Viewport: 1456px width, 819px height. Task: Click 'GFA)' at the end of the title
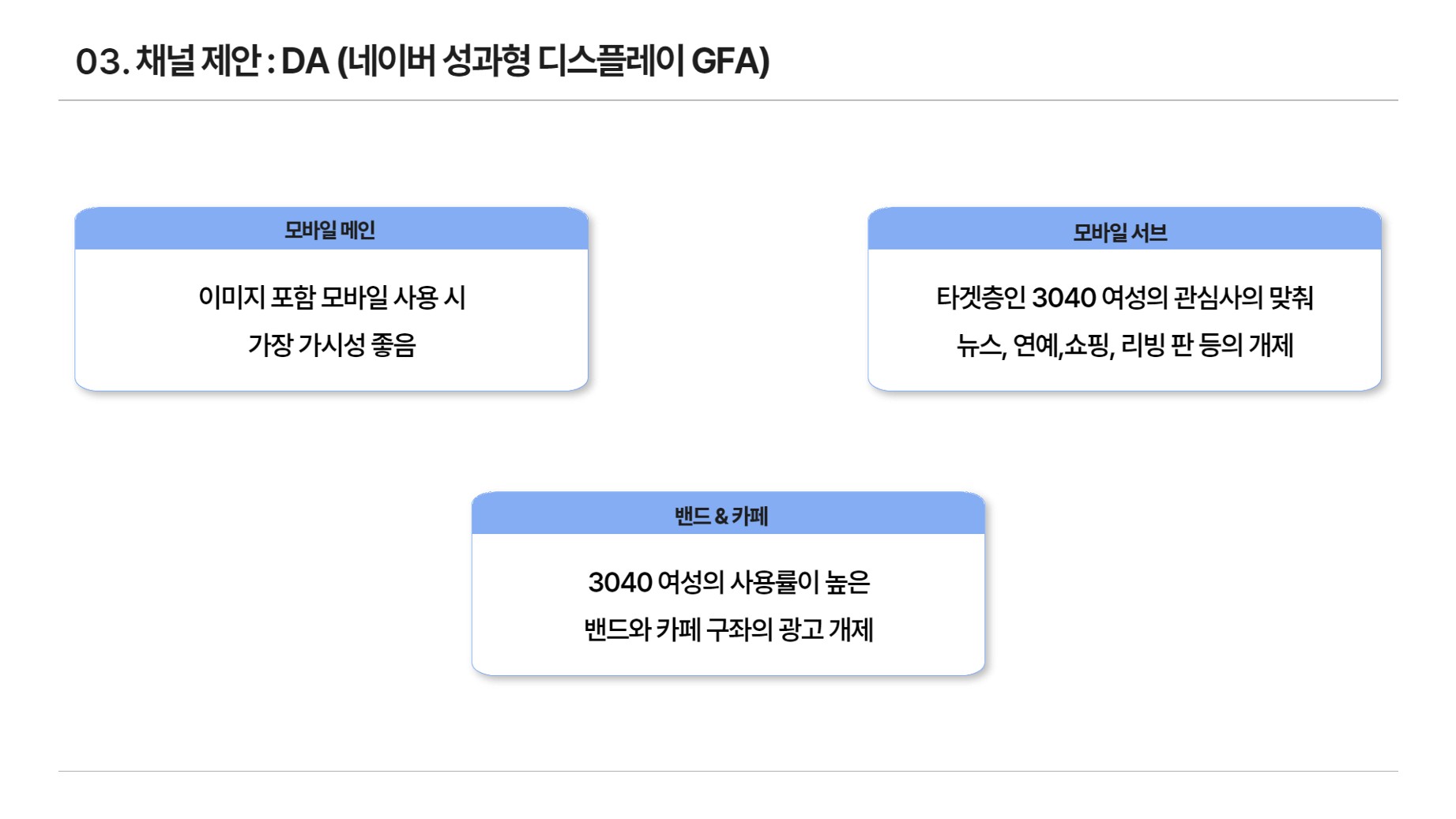(730, 62)
